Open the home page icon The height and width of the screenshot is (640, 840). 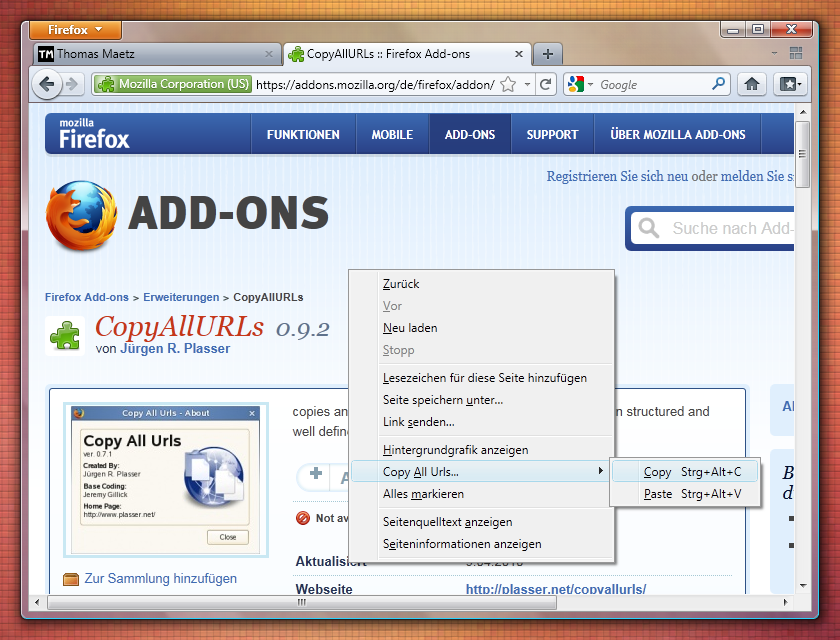click(752, 85)
